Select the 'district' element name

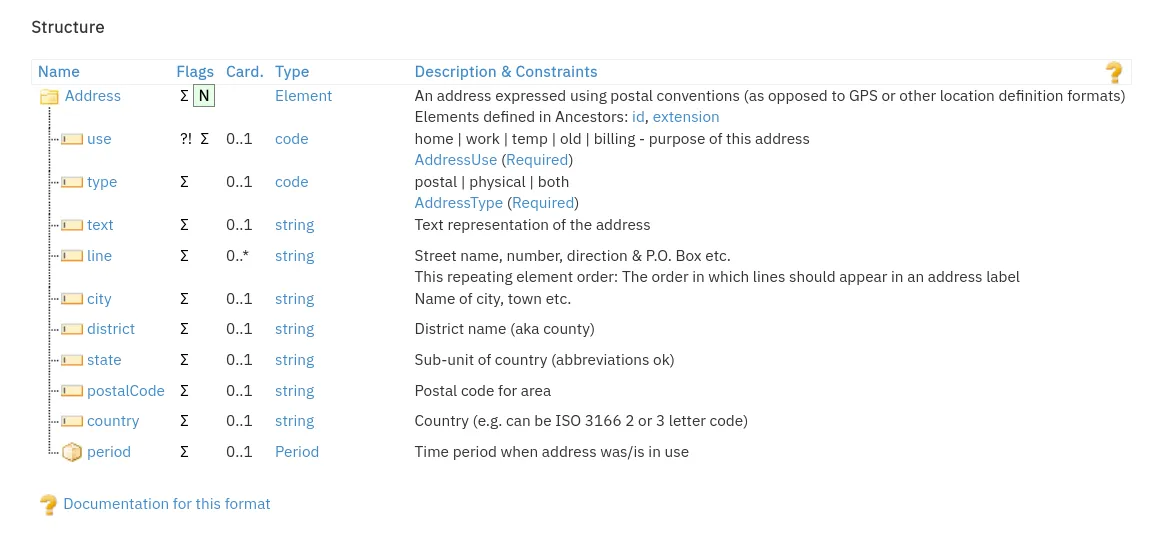pyautogui.click(x=110, y=329)
